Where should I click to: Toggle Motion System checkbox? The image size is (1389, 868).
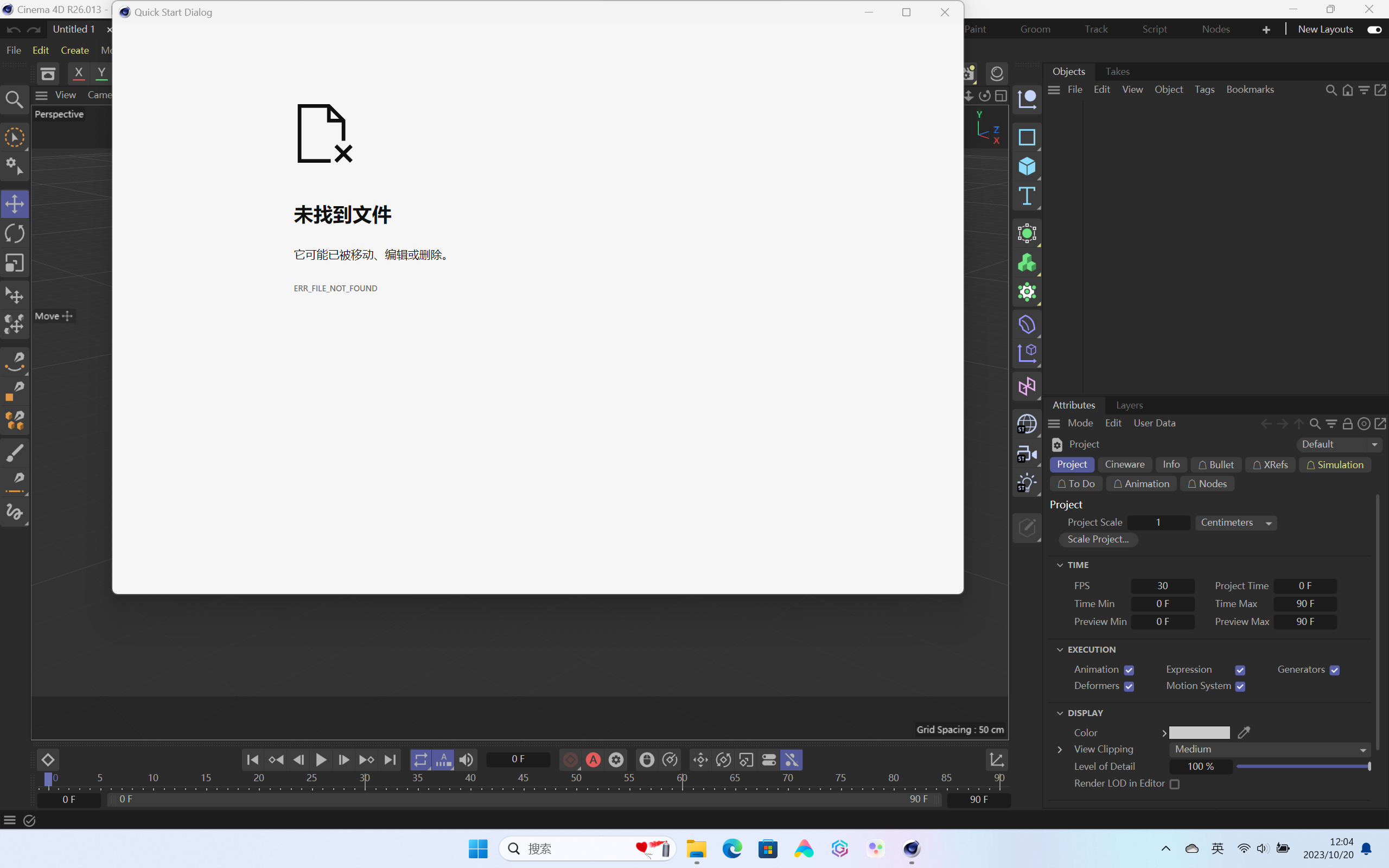tap(1241, 687)
